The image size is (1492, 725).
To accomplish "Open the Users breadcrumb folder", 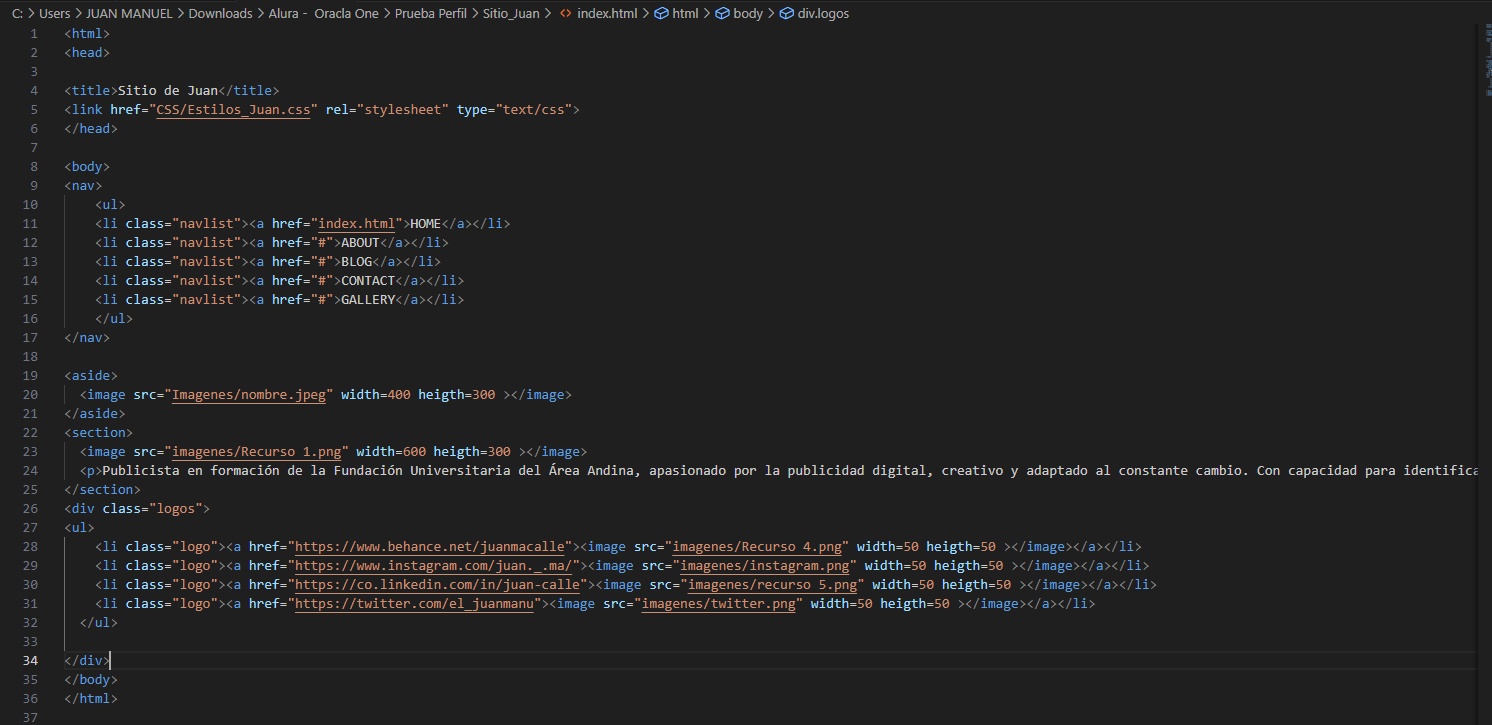I will pyautogui.click(x=54, y=14).
